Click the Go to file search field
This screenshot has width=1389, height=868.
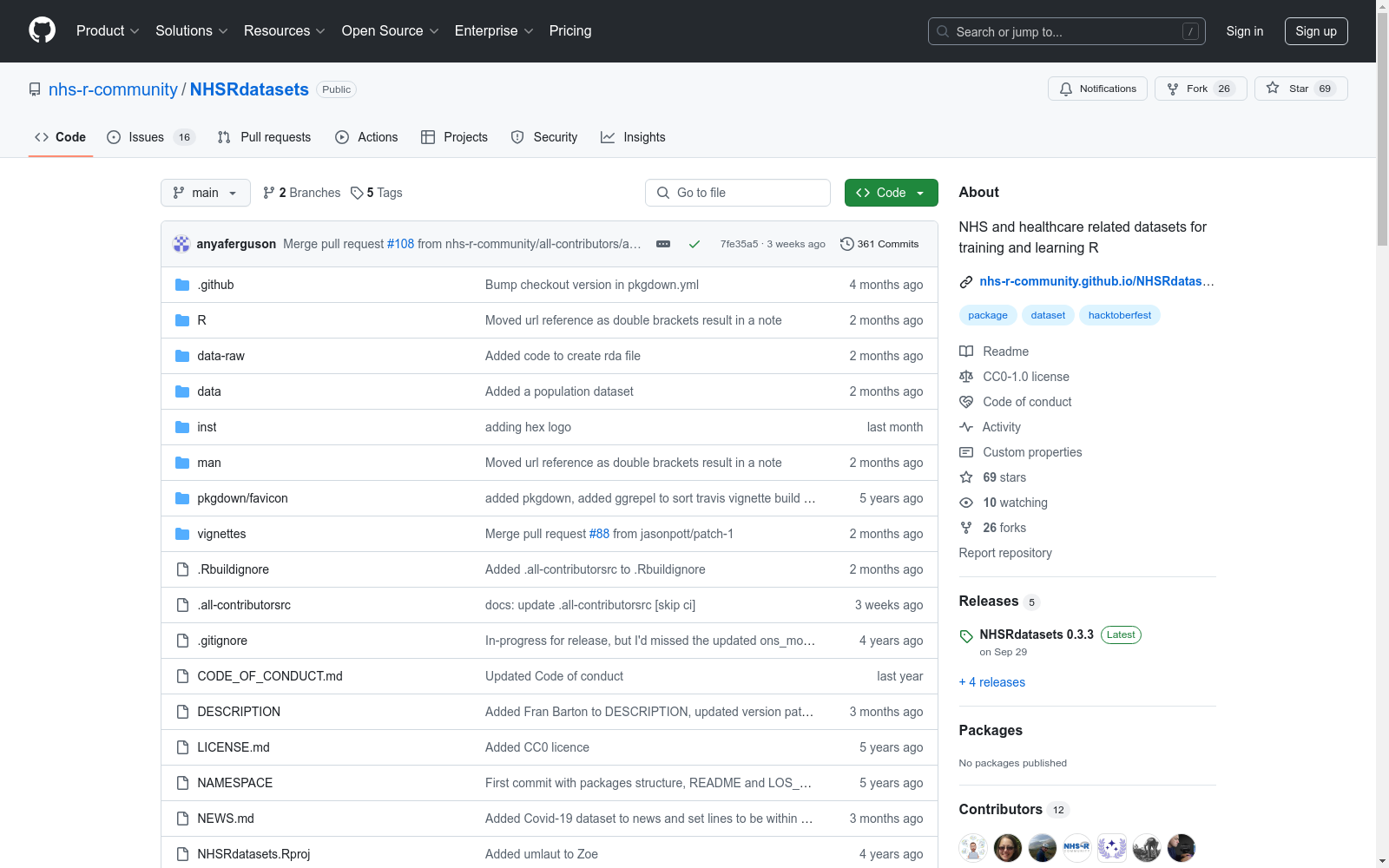[x=738, y=193]
